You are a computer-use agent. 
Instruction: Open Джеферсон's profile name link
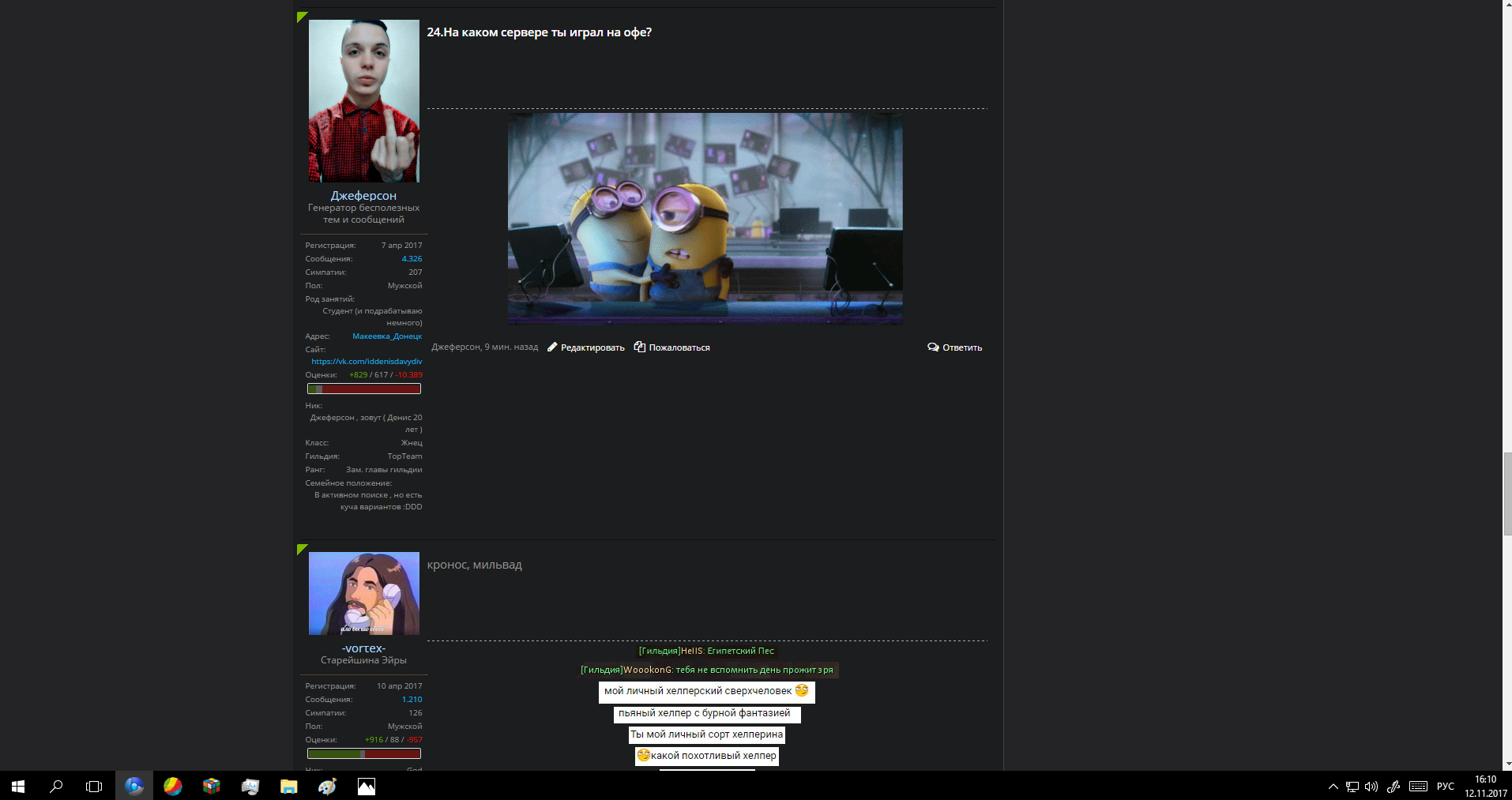(x=363, y=195)
